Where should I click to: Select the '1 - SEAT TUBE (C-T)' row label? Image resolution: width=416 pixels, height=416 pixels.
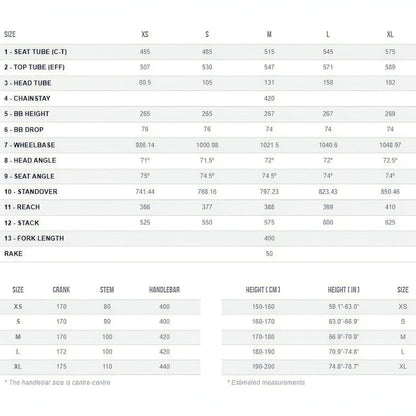(x=35, y=52)
